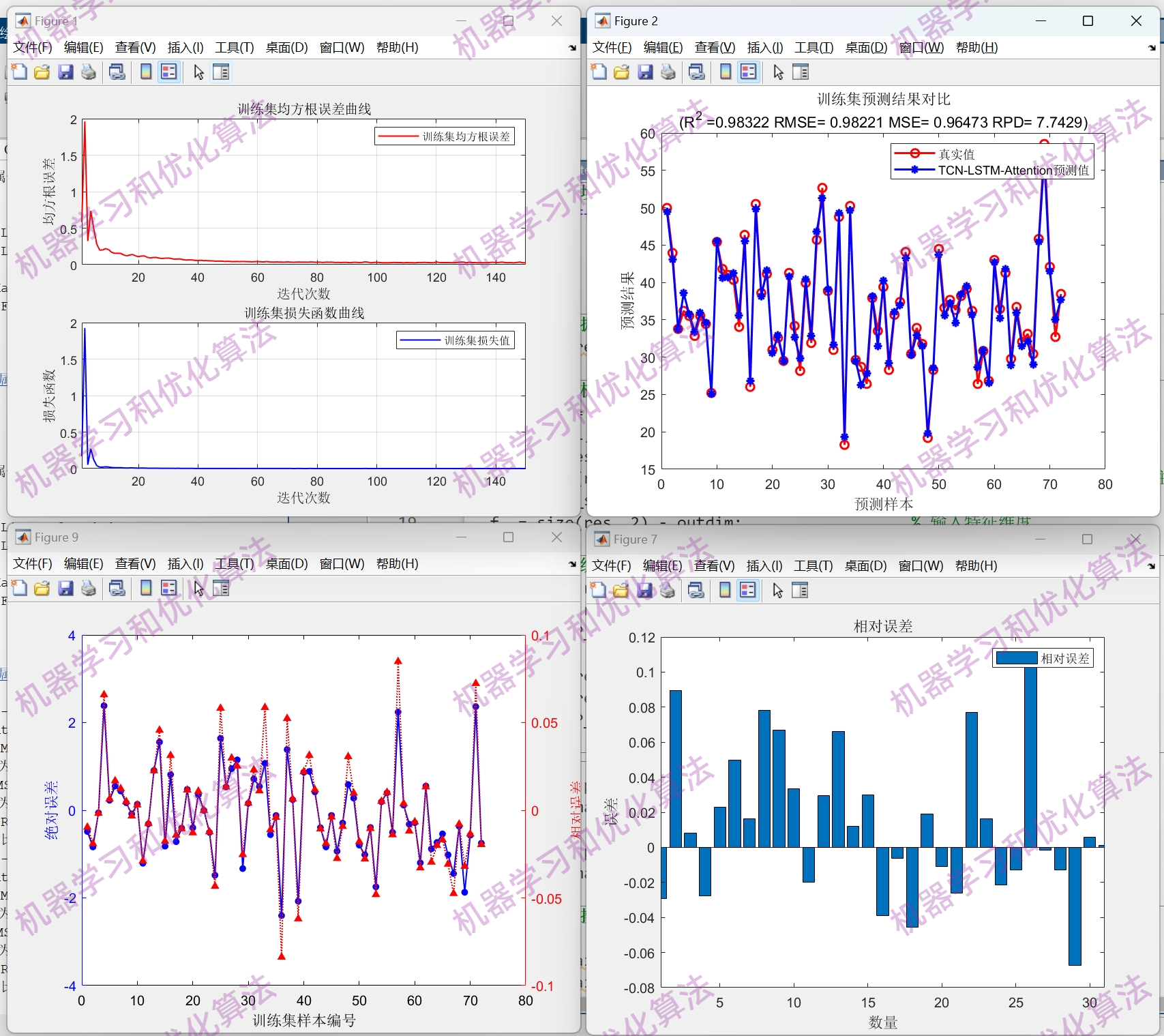Click Print Preview icon in Figure 2 toolbar
The width and height of the screenshot is (1164, 1036).
pyautogui.click(x=697, y=72)
